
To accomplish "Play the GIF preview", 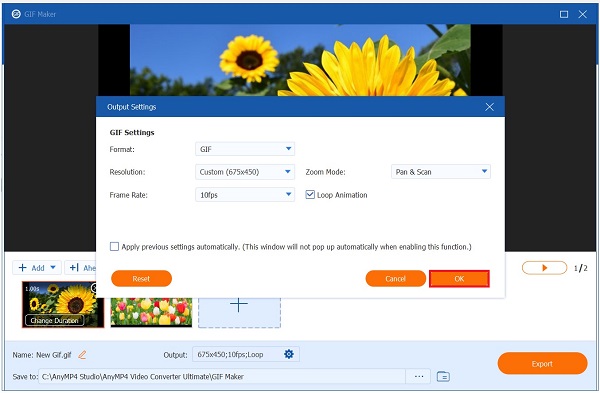I will pos(544,268).
